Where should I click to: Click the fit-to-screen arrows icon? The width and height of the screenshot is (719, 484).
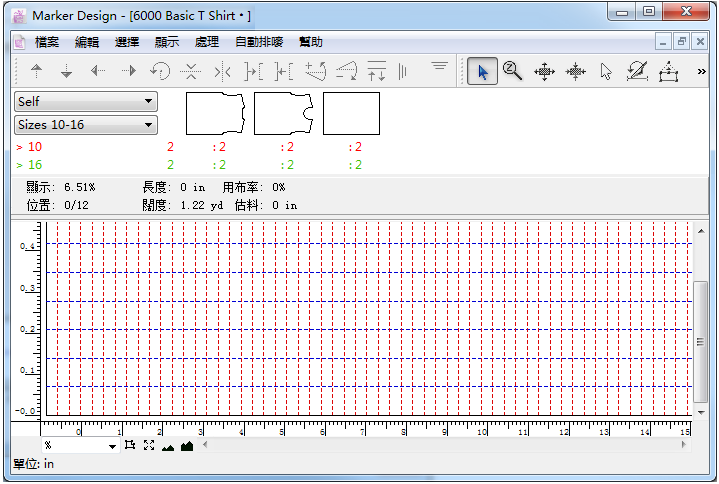click(x=149, y=445)
